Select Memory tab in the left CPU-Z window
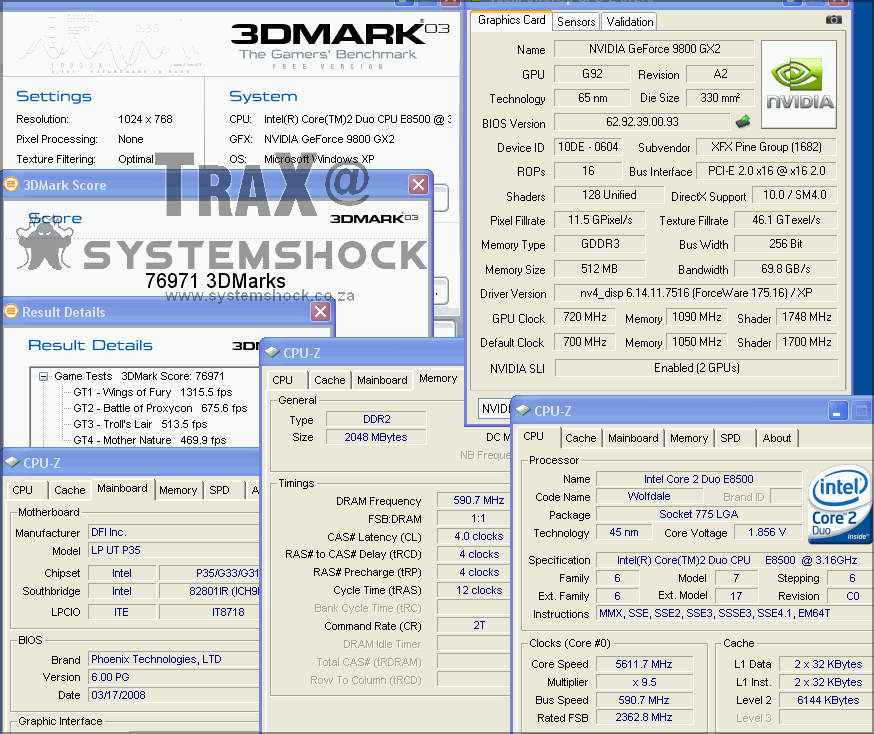874x734 pixels. (178, 490)
